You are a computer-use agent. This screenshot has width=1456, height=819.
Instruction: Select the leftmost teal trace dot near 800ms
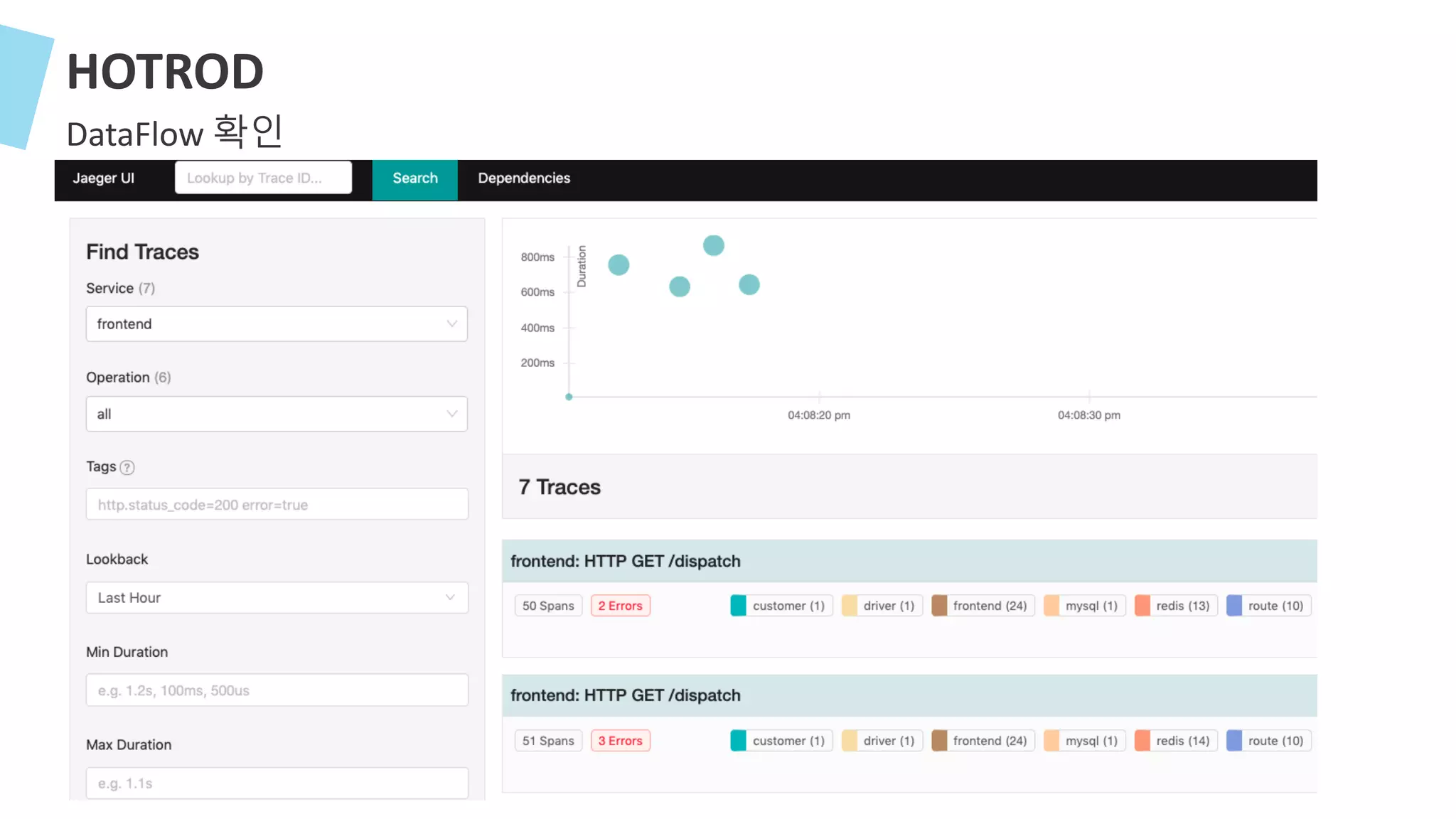point(619,265)
